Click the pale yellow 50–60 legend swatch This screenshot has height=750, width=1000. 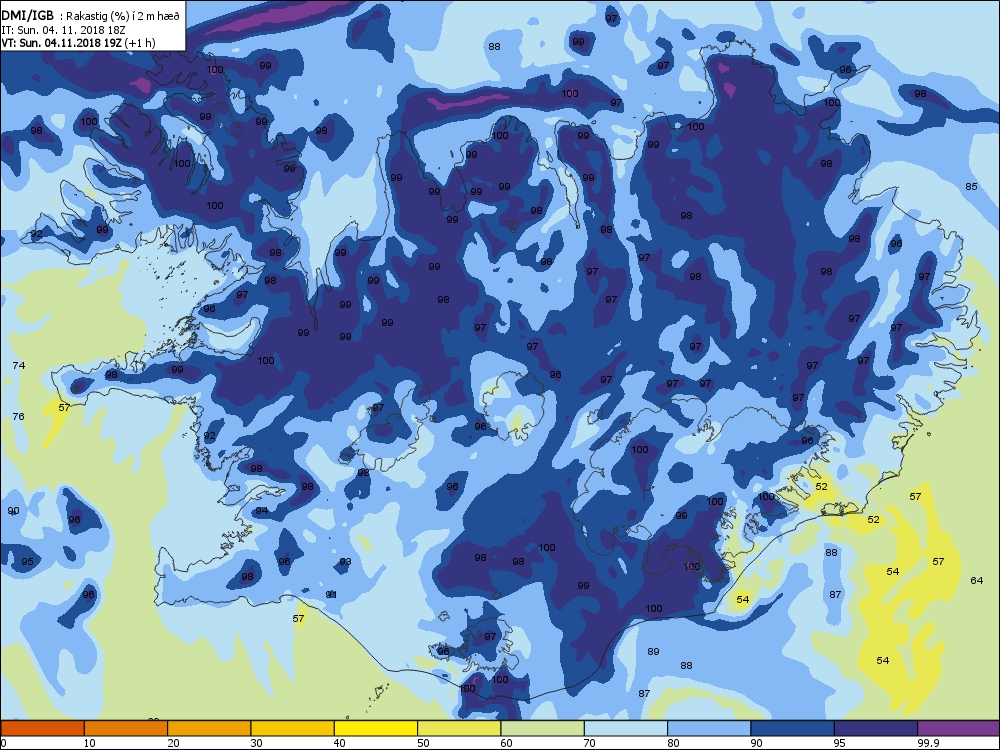pos(459,728)
